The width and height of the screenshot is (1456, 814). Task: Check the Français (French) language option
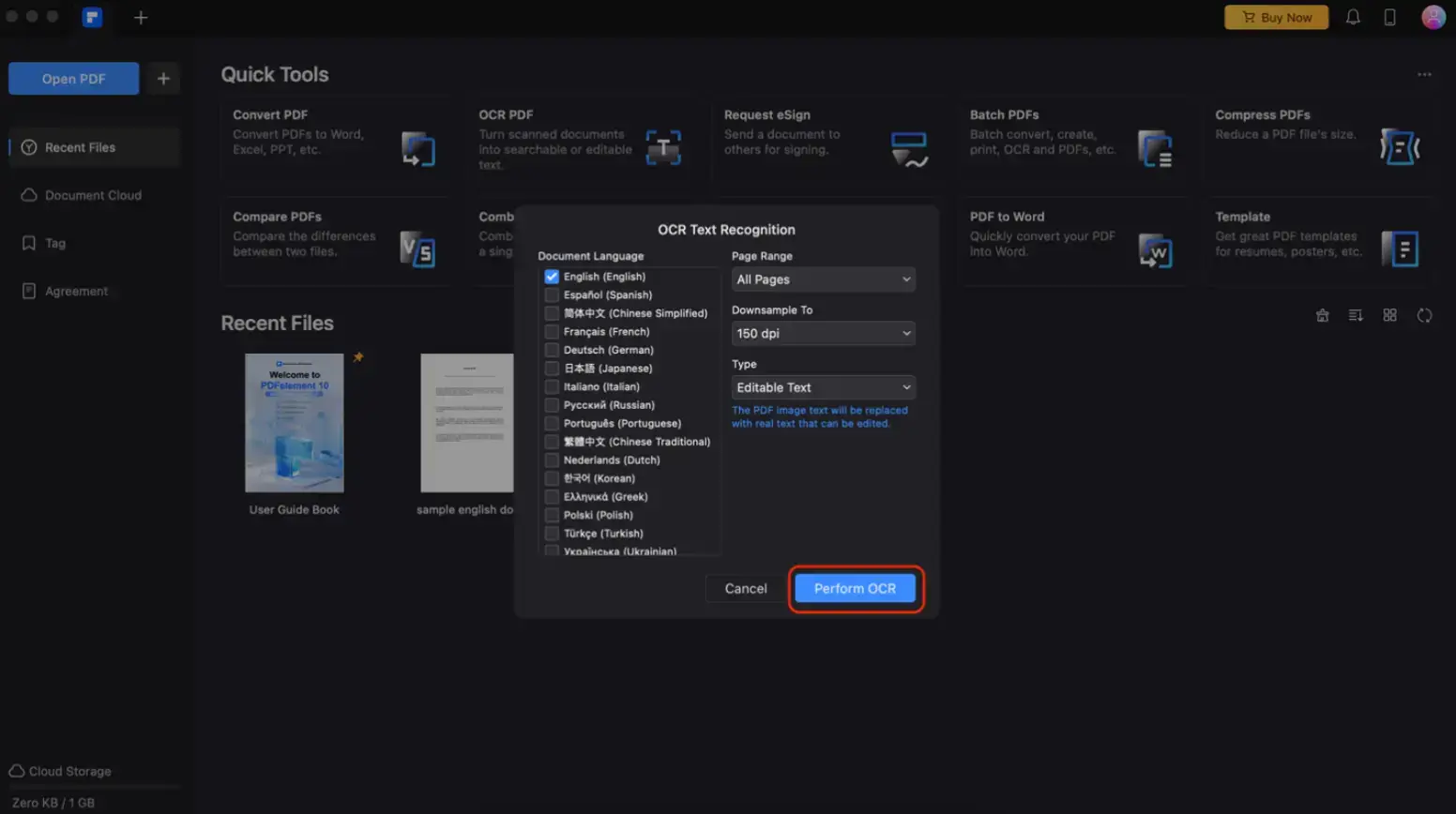tap(552, 331)
